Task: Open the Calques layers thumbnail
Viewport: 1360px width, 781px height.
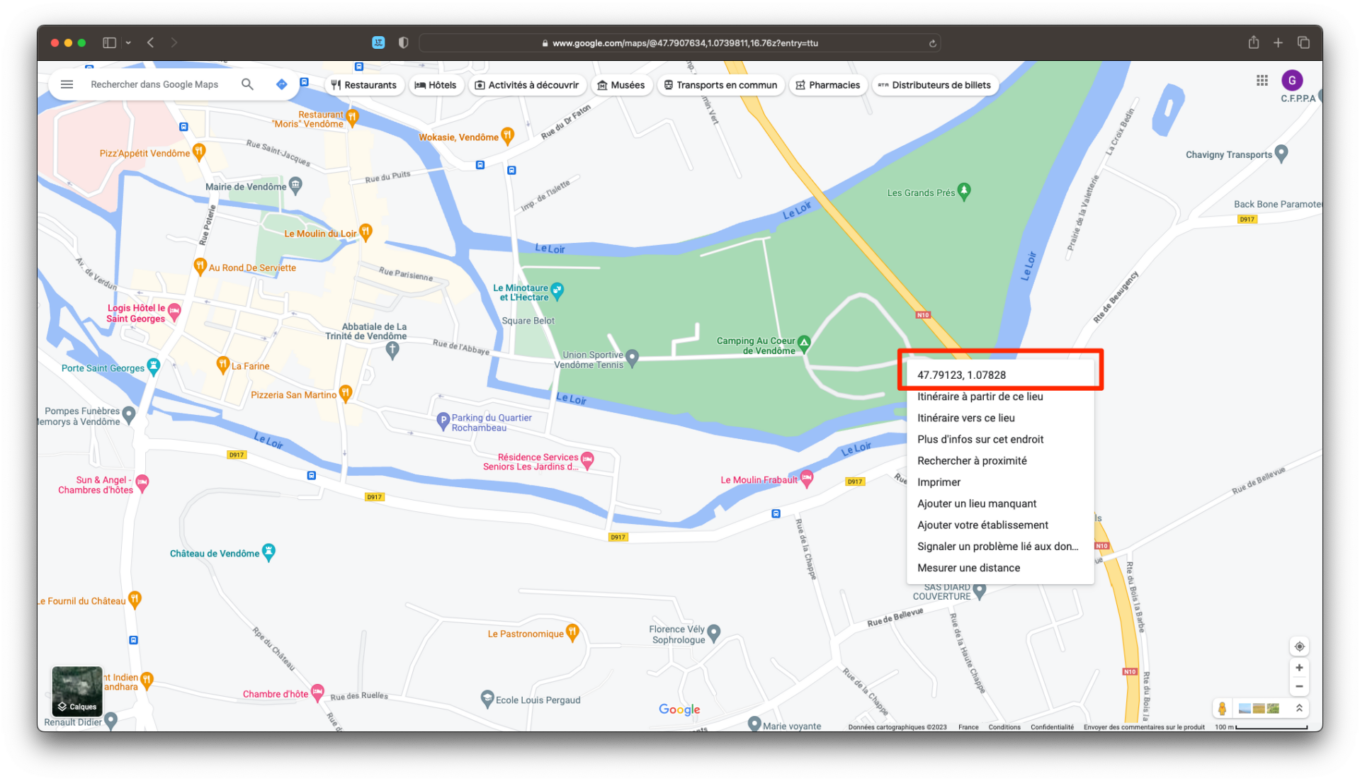Action: [77, 691]
